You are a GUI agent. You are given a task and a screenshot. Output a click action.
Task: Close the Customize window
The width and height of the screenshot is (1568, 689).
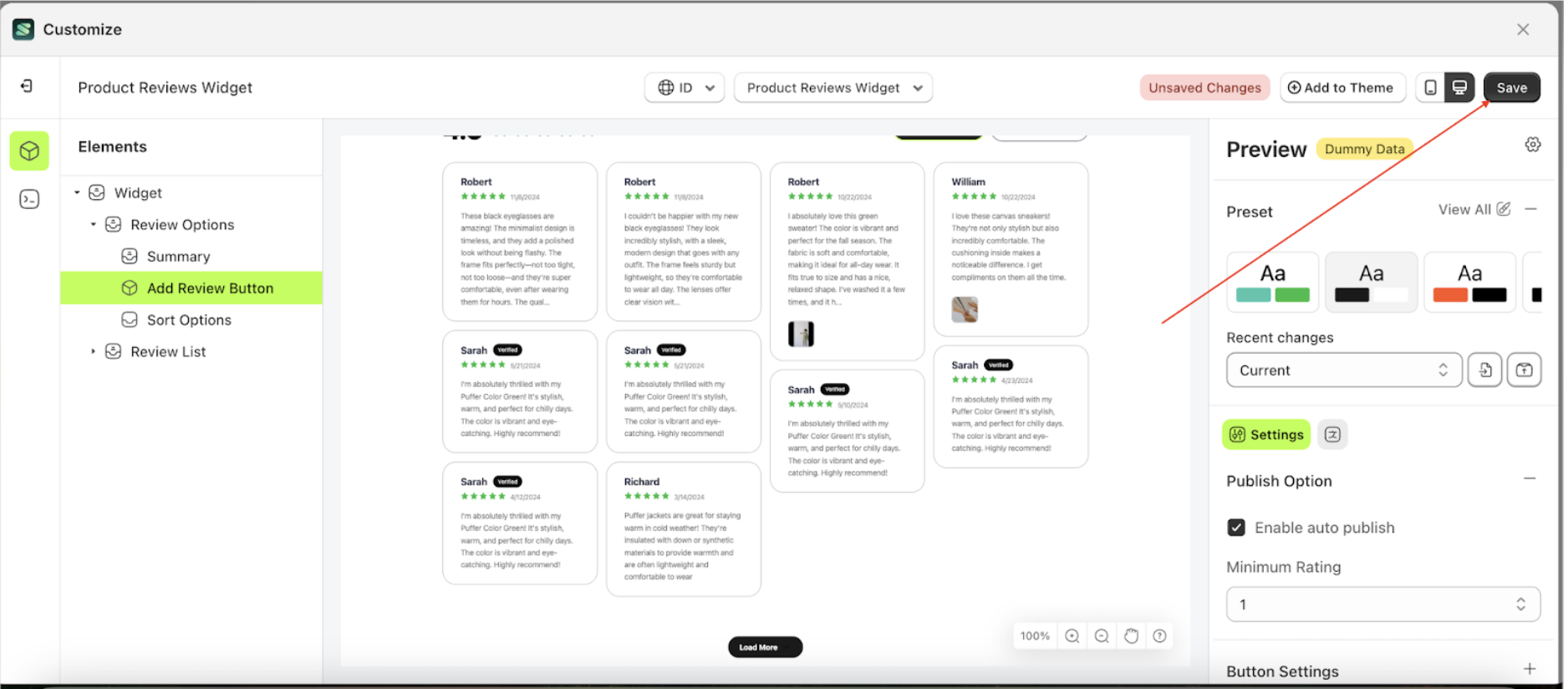(x=1523, y=29)
